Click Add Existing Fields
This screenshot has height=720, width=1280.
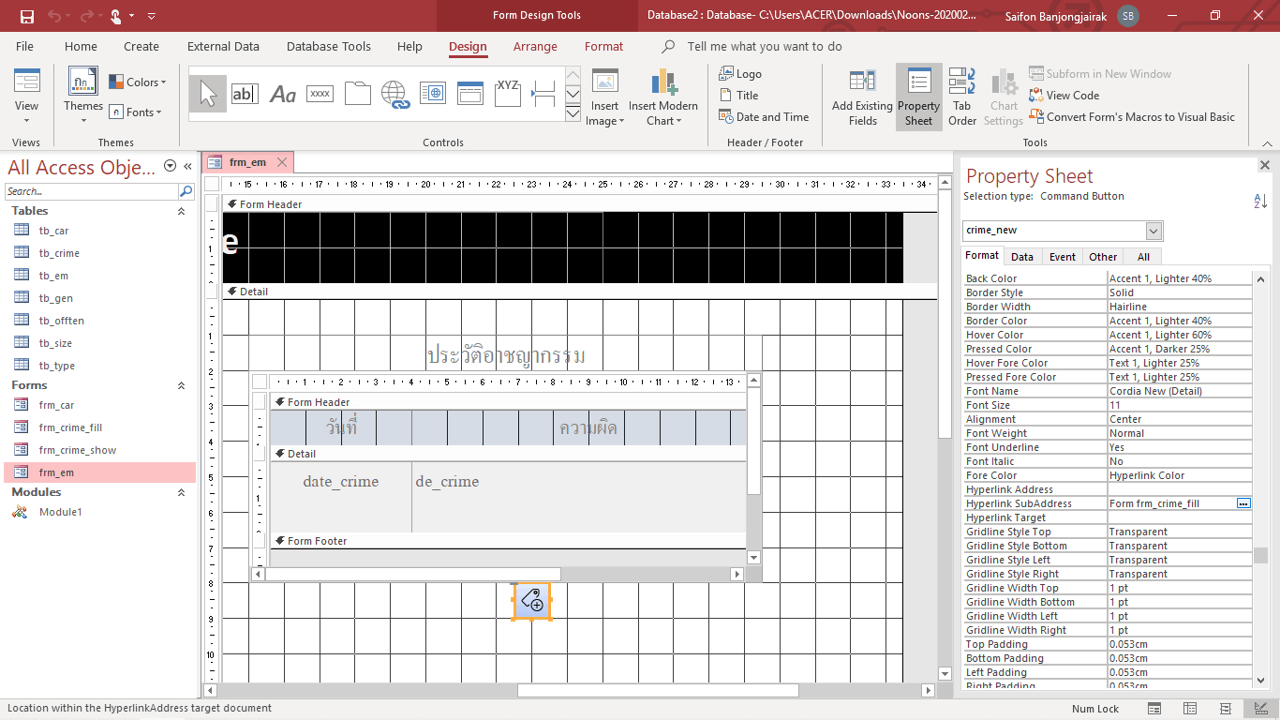(x=862, y=98)
